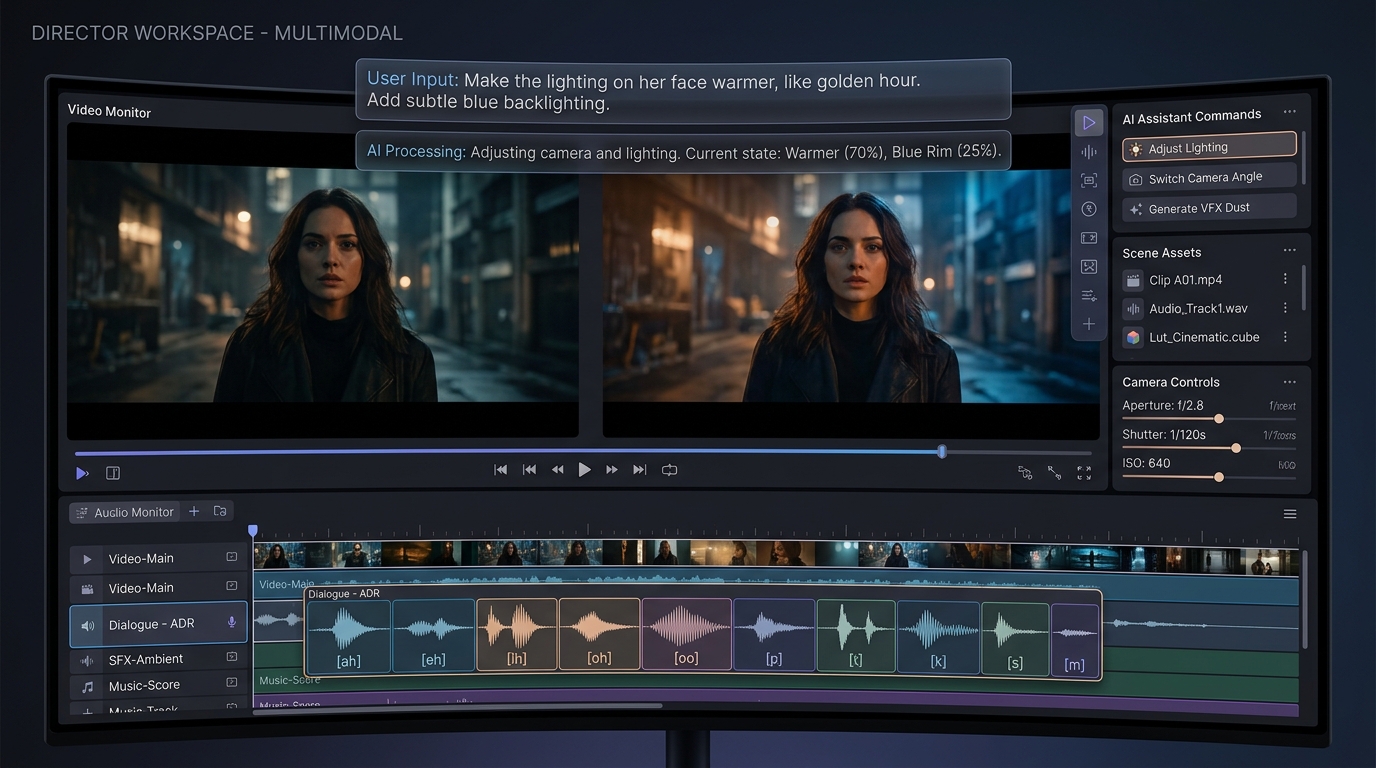Toggle the first Video-Main track box icon
The height and width of the screenshot is (768, 1376).
(x=232, y=557)
